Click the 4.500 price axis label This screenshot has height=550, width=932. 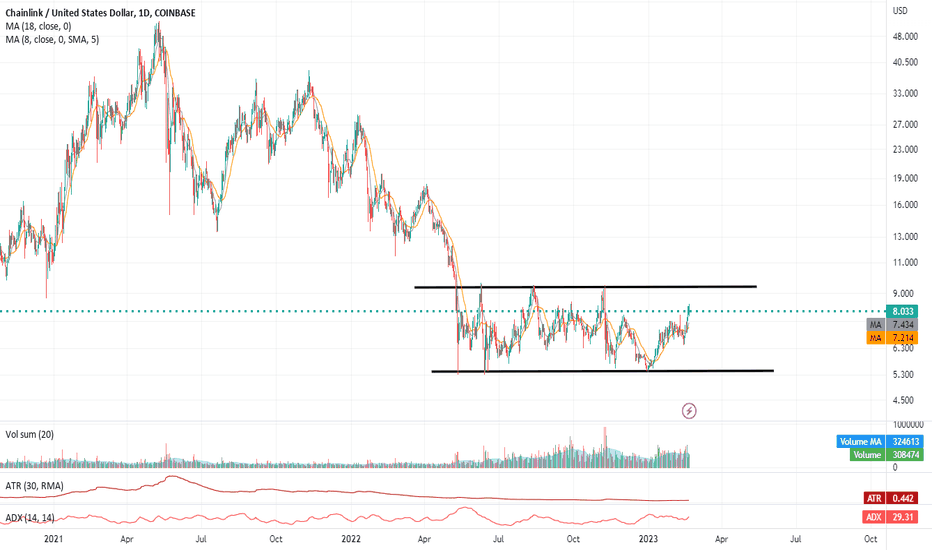tap(903, 401)
